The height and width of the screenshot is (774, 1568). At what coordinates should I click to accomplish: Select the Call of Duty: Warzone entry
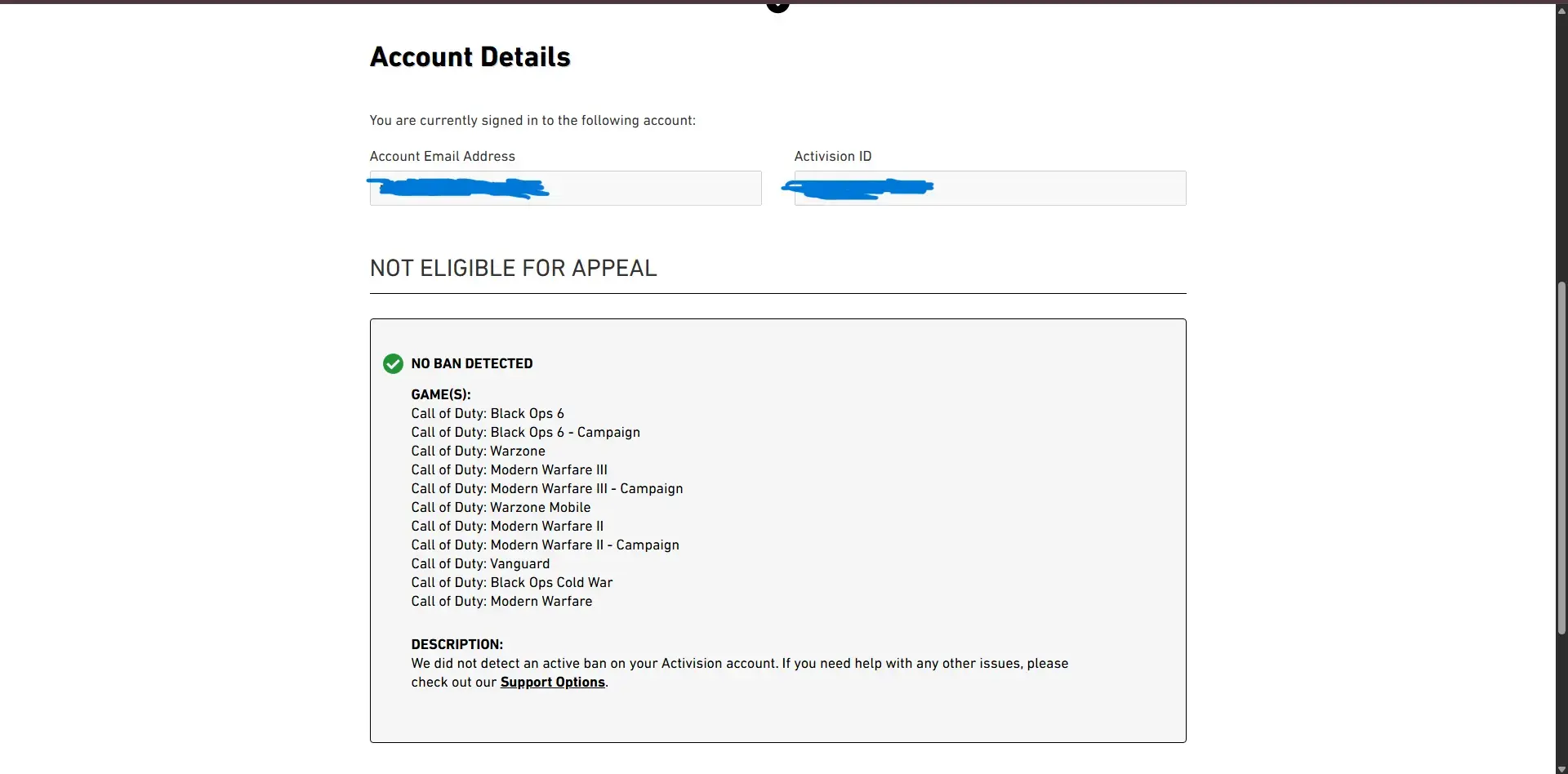[x=478, y=451]
